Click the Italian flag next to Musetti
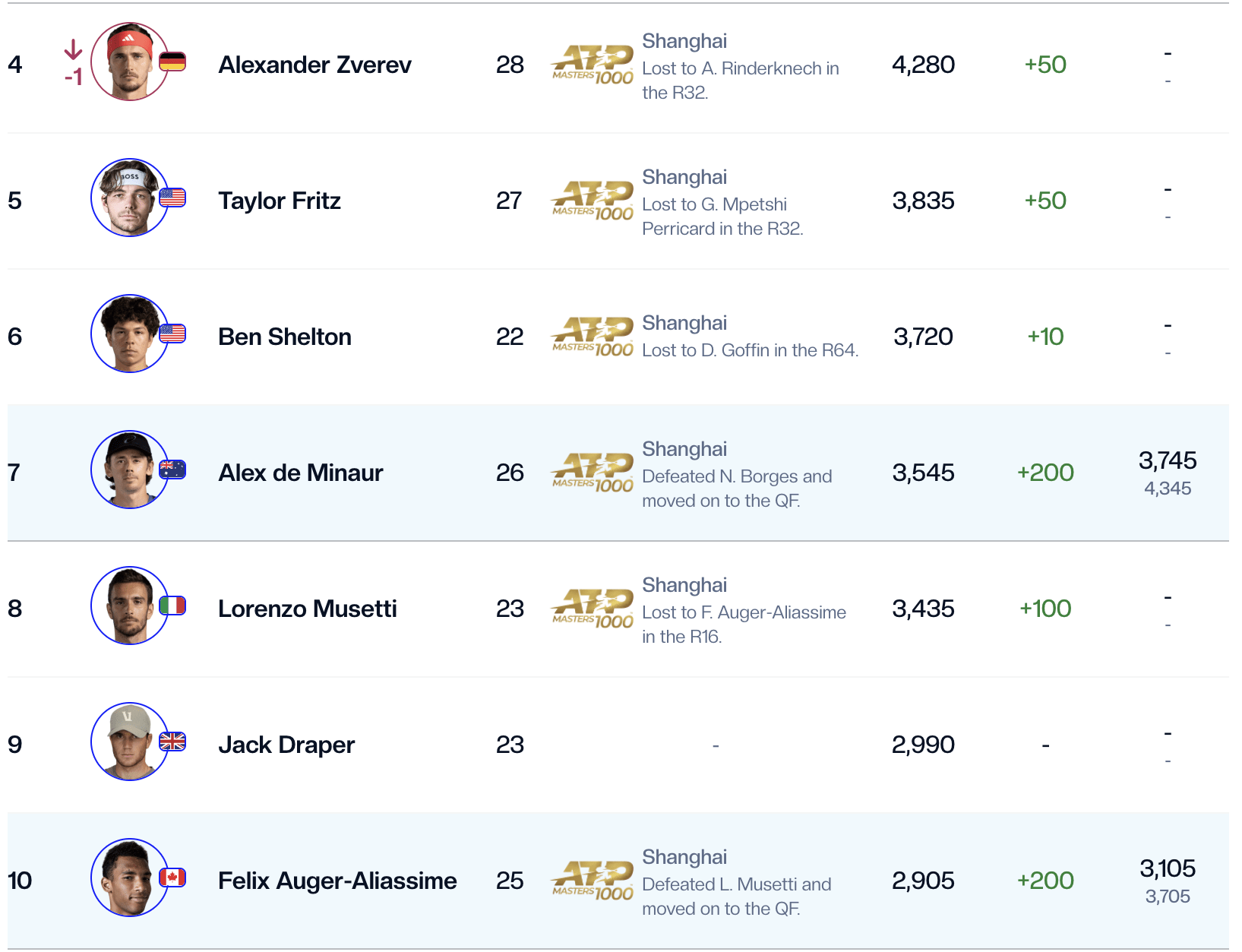The width and height of the screenshot is (1242, 952). click(172, 606)
